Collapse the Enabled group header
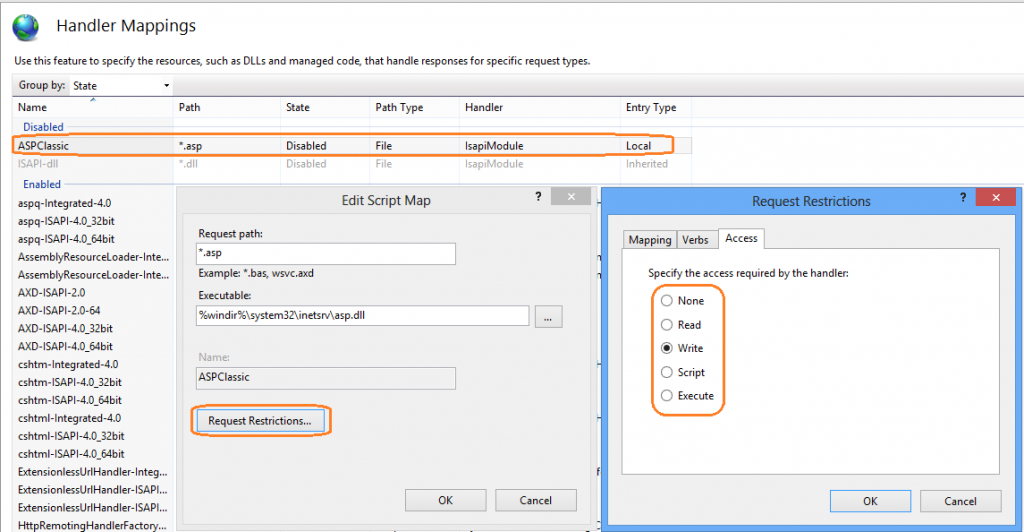1024x532 pixels. (x=42, y=184)
